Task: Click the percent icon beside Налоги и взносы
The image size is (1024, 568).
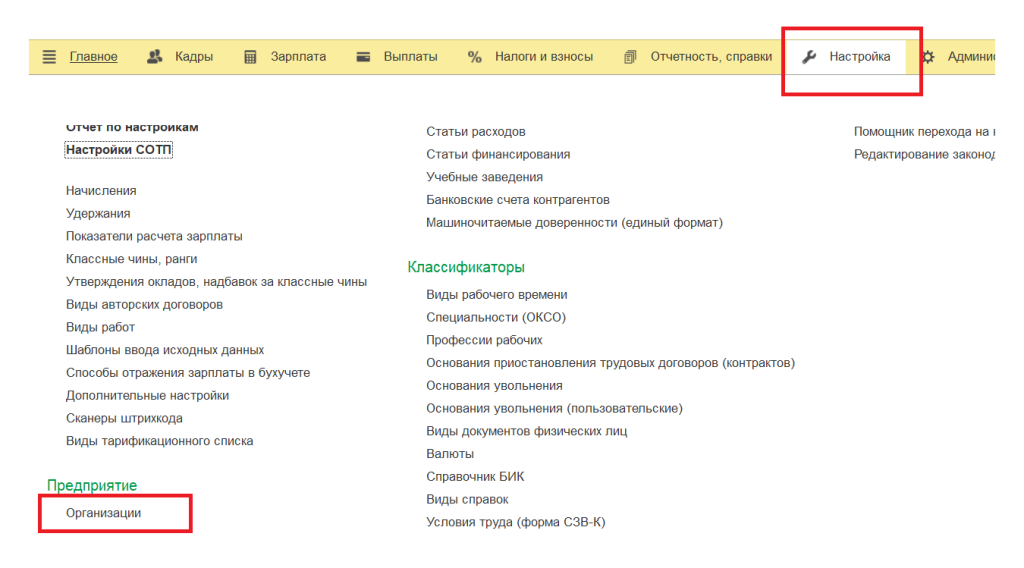Action: tap(475, 57)
